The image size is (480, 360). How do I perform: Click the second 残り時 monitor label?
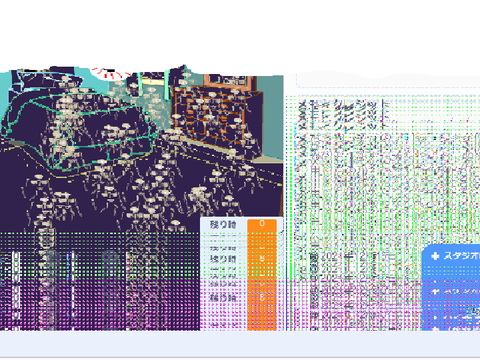[223, 259]
